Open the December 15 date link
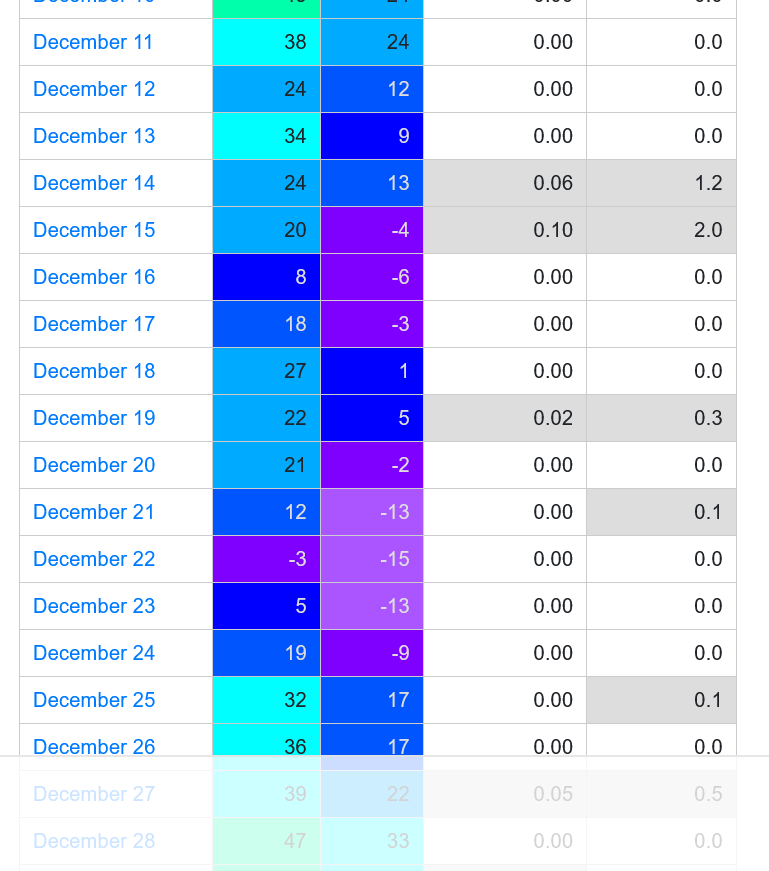 pos(94,230)
